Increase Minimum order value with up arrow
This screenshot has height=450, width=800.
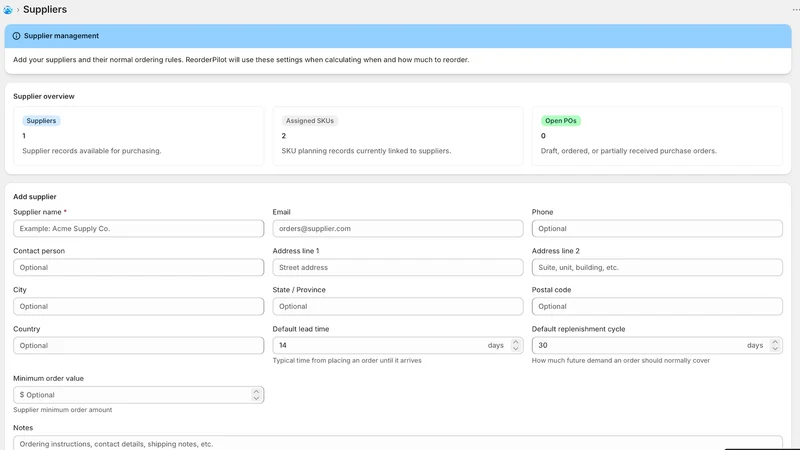pyautogui.click(x=256, y=391)
